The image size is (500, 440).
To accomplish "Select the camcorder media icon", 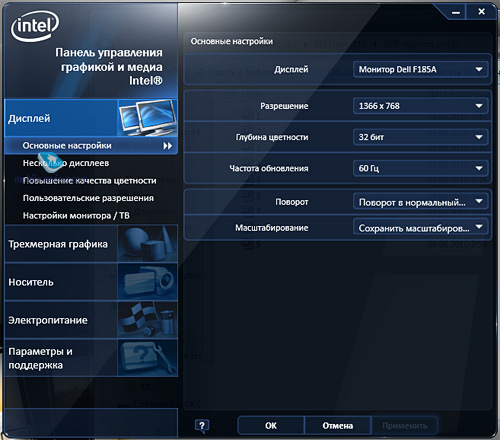I will coord(148,282).
